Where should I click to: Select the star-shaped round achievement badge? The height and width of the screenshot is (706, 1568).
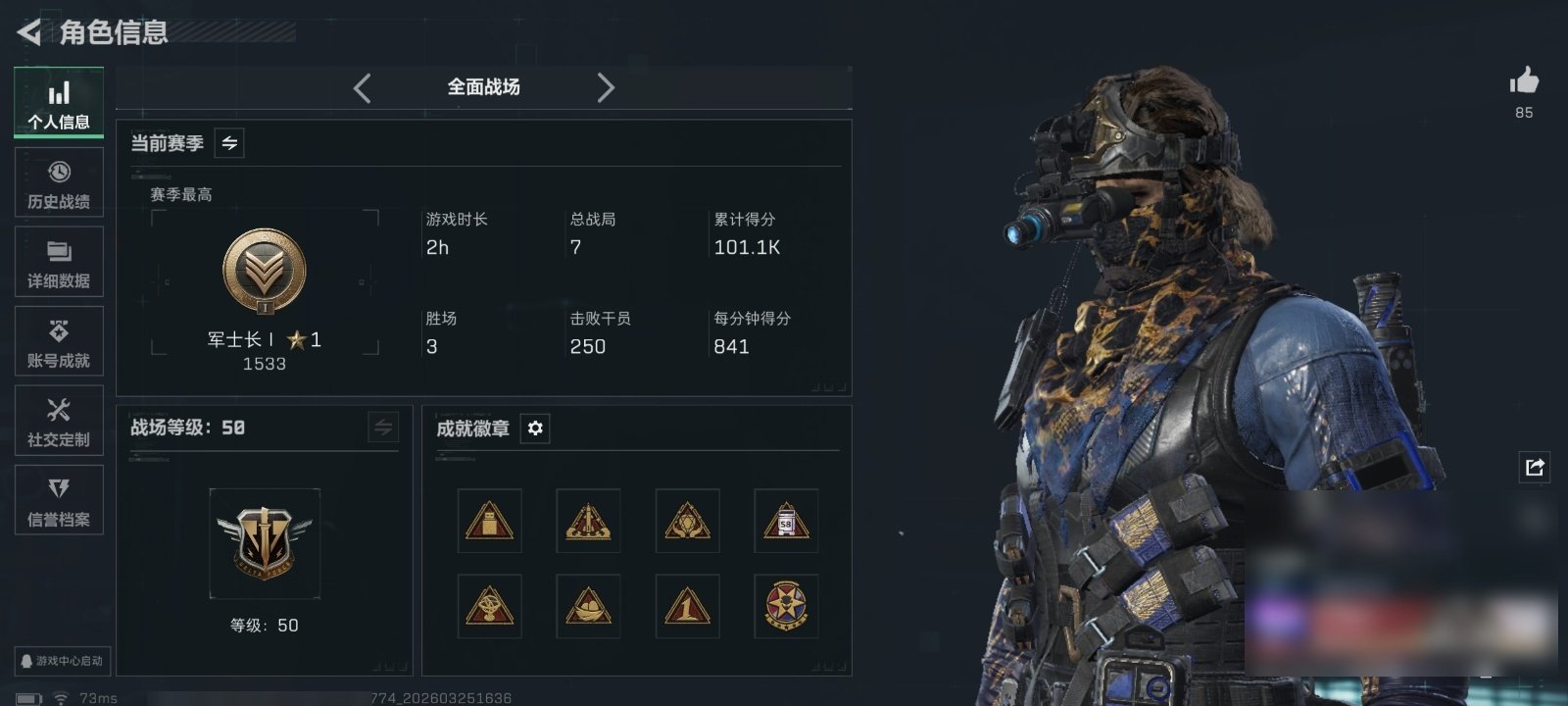pos(786,606)
